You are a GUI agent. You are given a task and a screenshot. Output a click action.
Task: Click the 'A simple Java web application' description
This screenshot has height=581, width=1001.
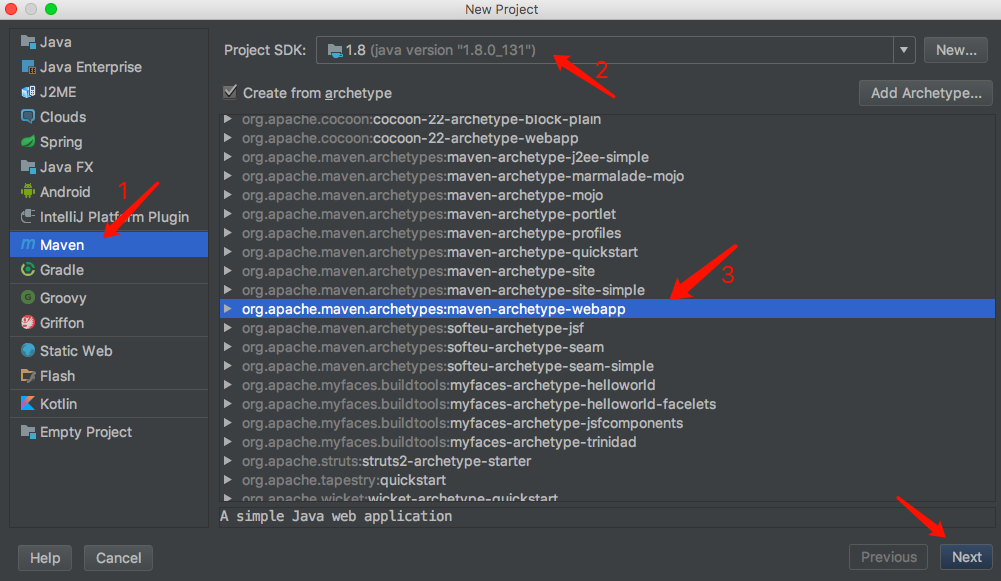(x=336, y=516)
